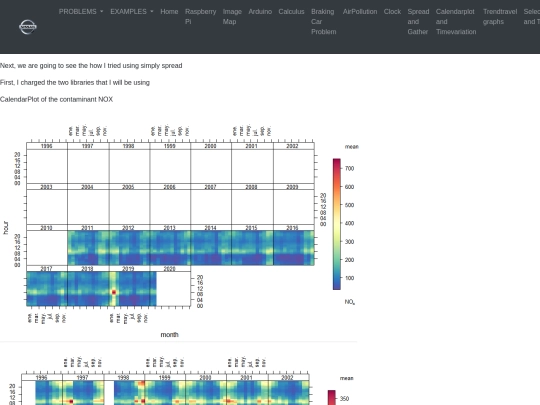Image resolution: width=540 pixels, height=405 pixels.
Task: Open the Calendarplot and Timevariation page
Action: [x=456, y=21]
